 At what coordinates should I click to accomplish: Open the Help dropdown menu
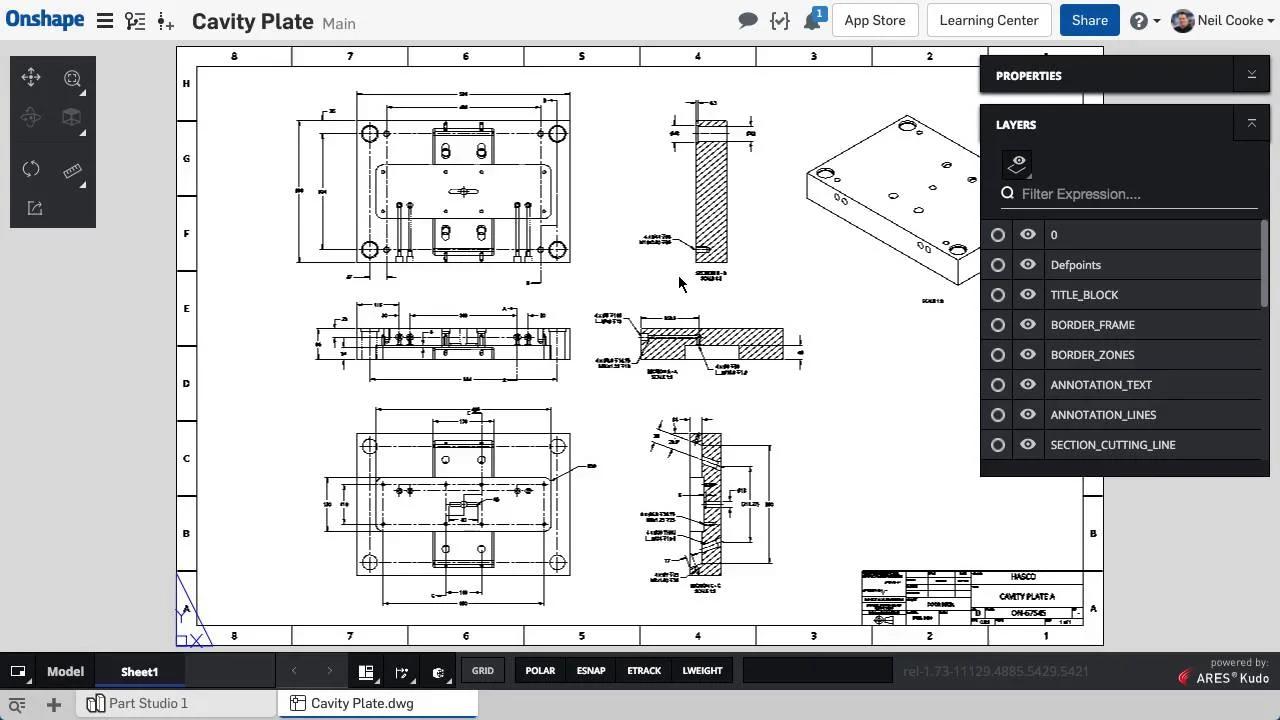coord(1144,21)
